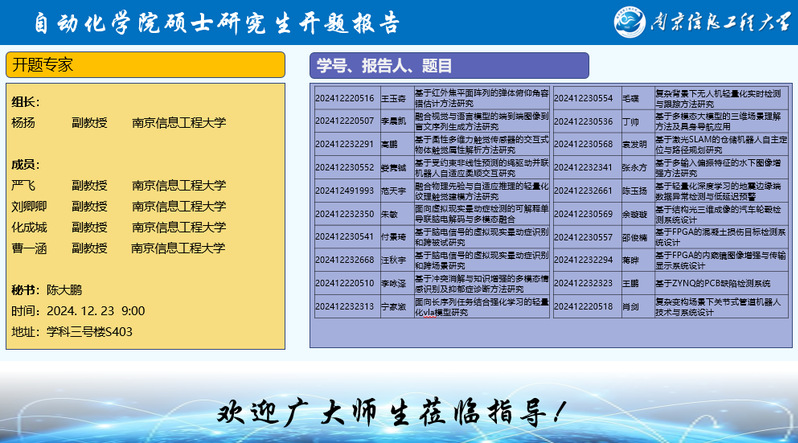Click student ID 202412232313 in last left row
The height and width of the screenshot is (443, 798).
pyautogui.click(x=345, y=306)
